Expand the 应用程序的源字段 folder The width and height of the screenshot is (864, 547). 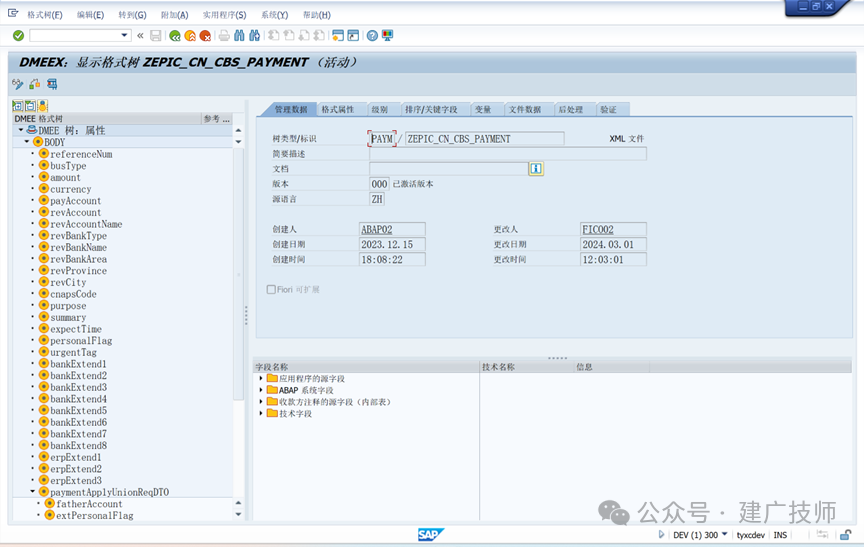coord(261,378)
